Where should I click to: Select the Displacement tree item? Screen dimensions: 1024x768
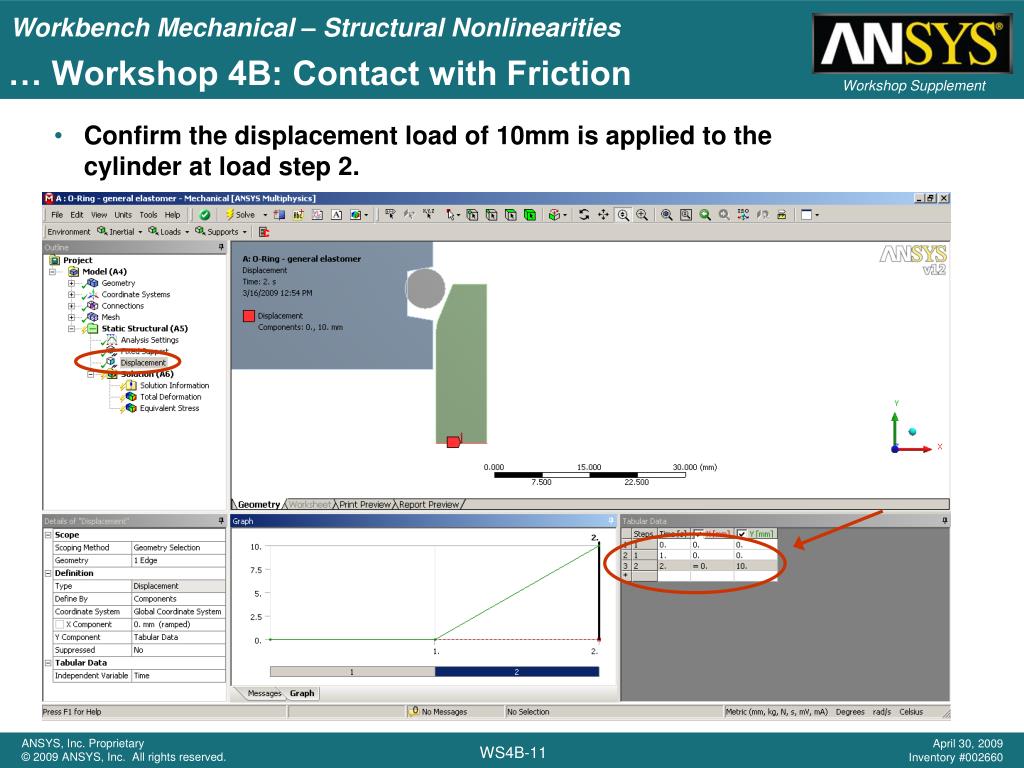click(143, 362)
